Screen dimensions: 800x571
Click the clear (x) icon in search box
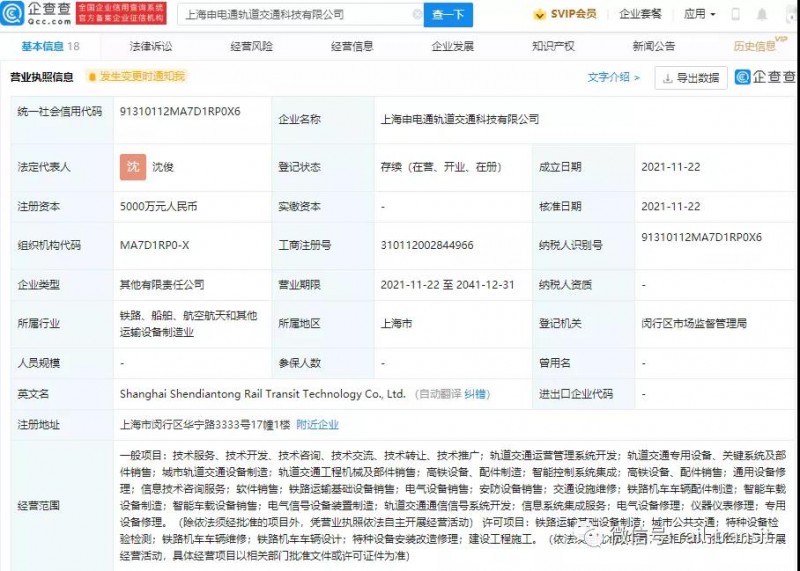[415, 15]
